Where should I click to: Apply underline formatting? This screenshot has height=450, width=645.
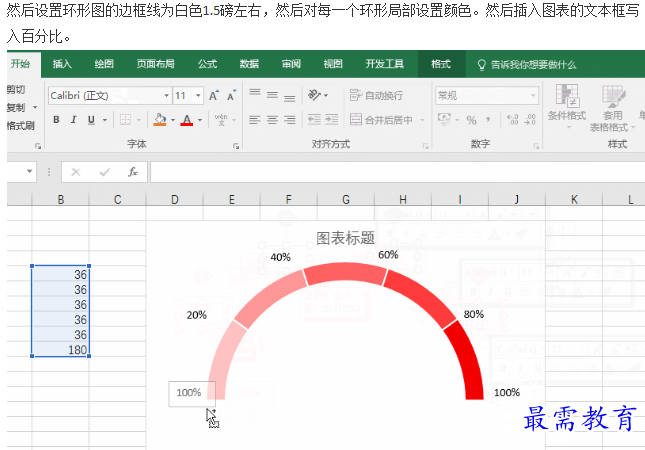(x=91, y=120)
